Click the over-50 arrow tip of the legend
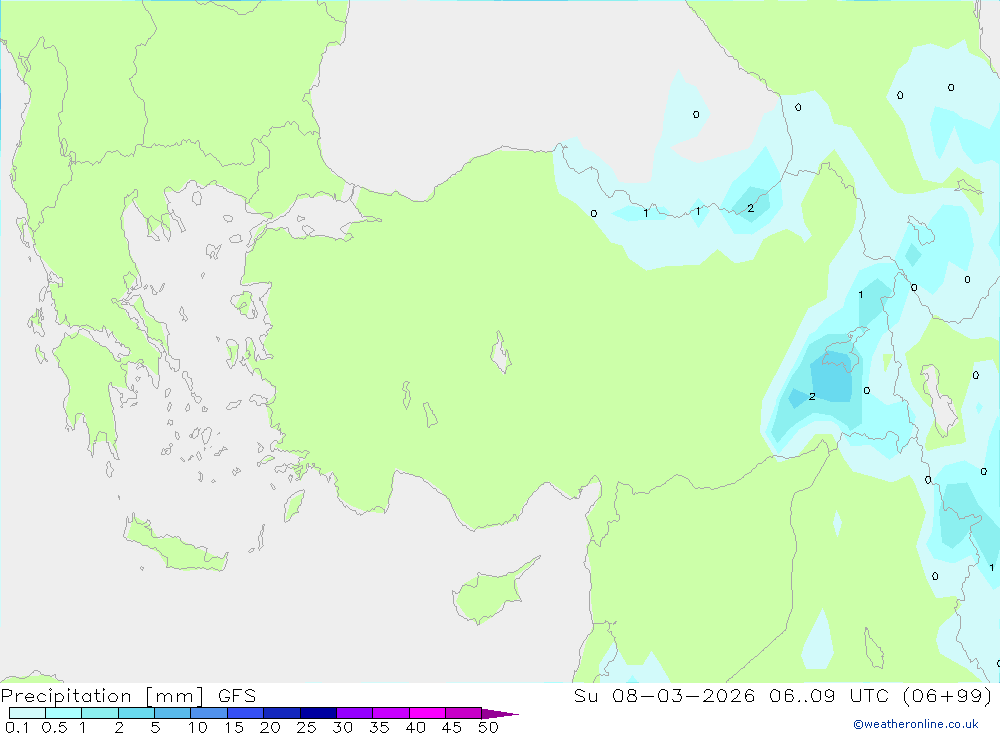1000x733 pixels. coord(500,713)
